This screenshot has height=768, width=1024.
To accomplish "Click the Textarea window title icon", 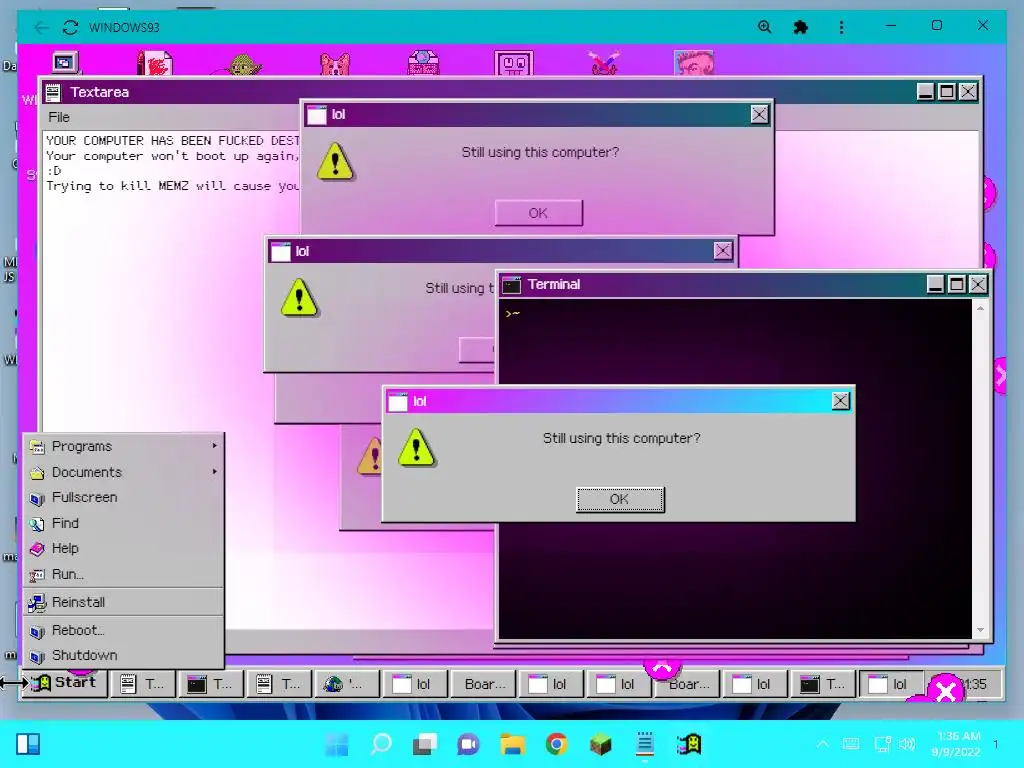I will coord(54,93).
